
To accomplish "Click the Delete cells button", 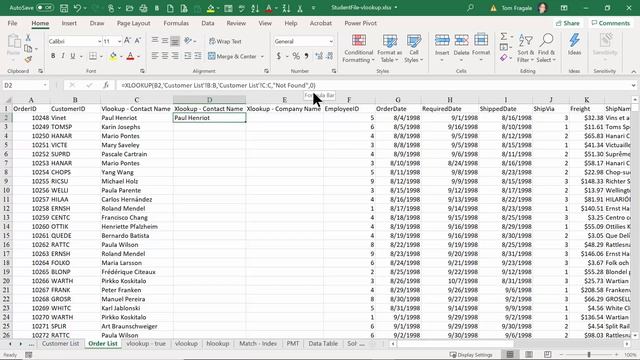I will coord(461,48).
